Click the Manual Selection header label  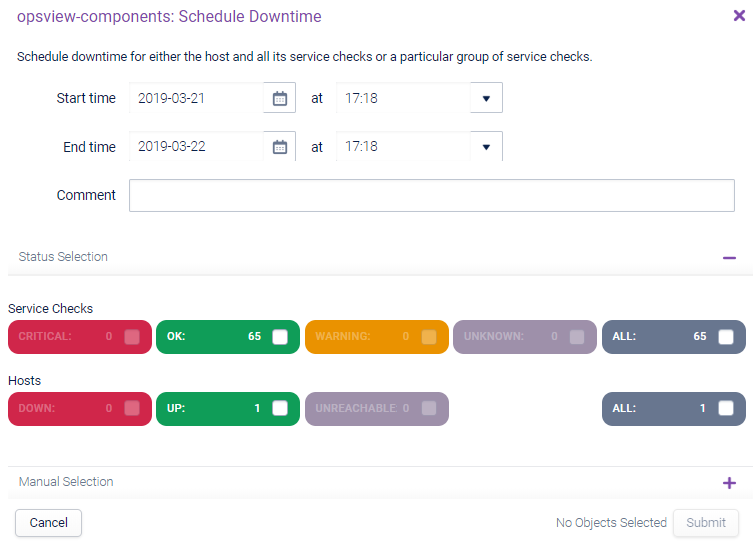66,482
